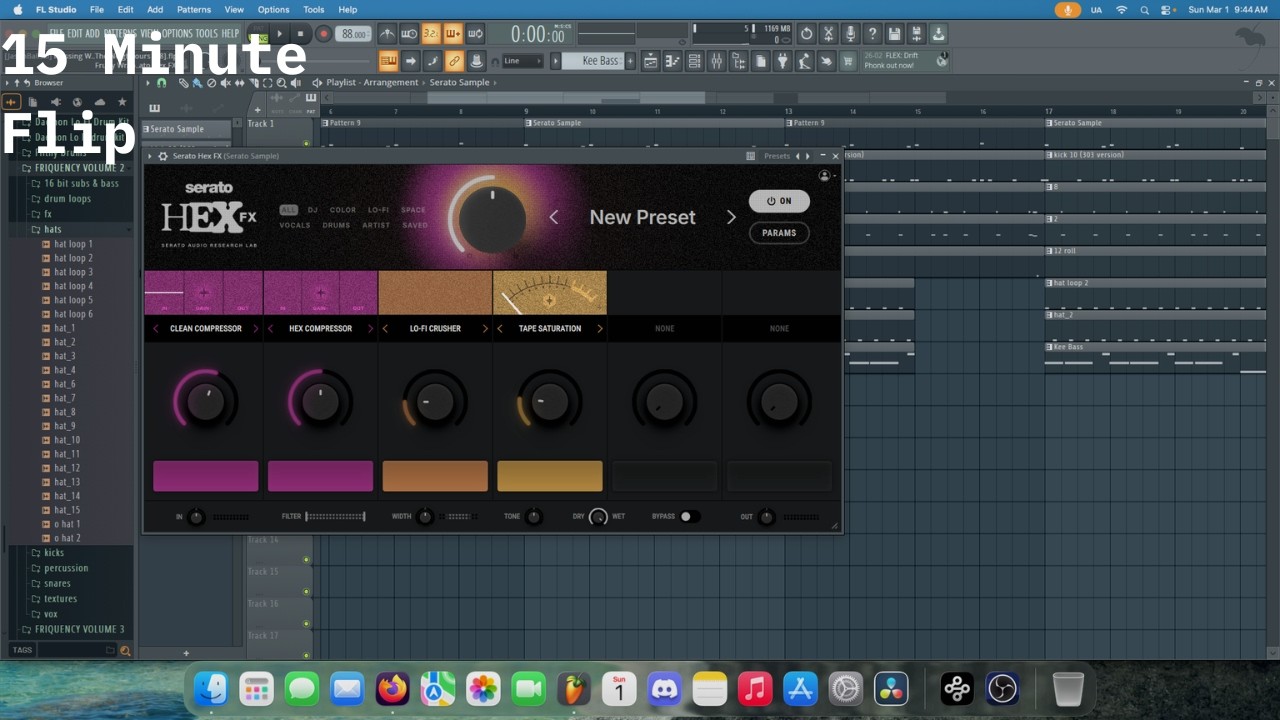The image size is (1280, 720).
Task: Open OBS Studio from the dock
Action: [1002, 688]
